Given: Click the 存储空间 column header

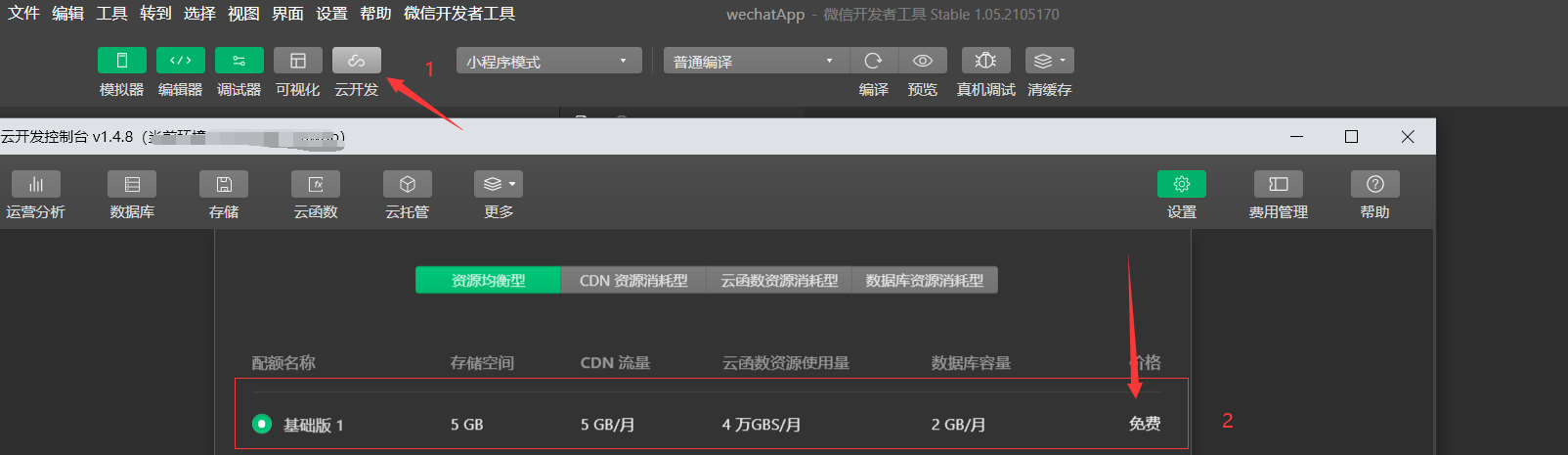Looking at the screenshot, I should [482, 363].
